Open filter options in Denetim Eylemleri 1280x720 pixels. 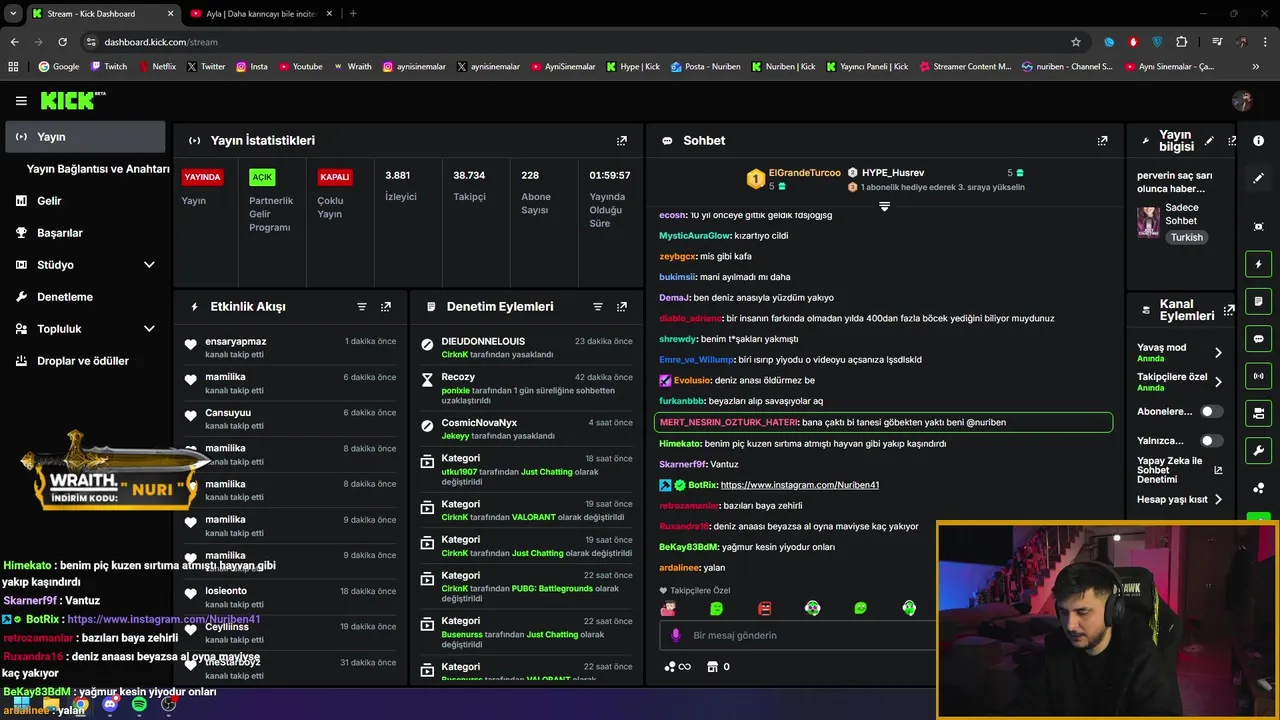pyautogui.click(x=598, y=307)
